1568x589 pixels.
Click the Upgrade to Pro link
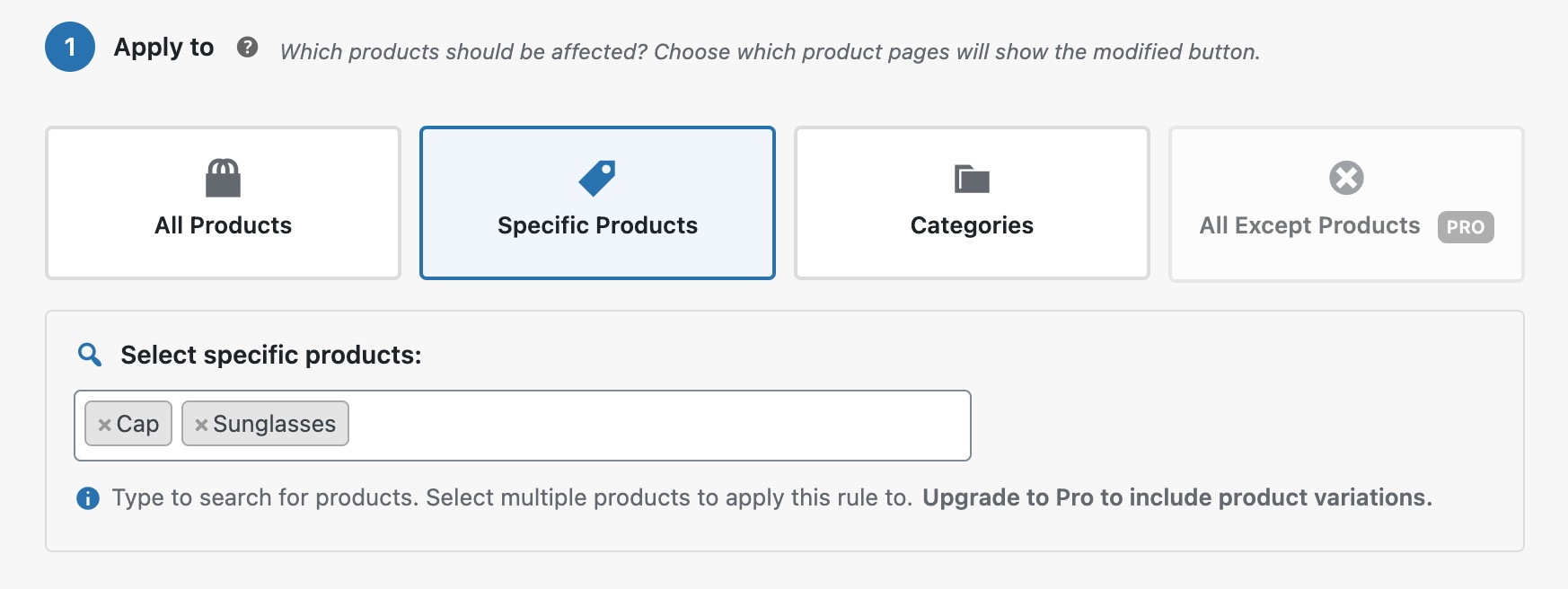tap(1176, 497)
